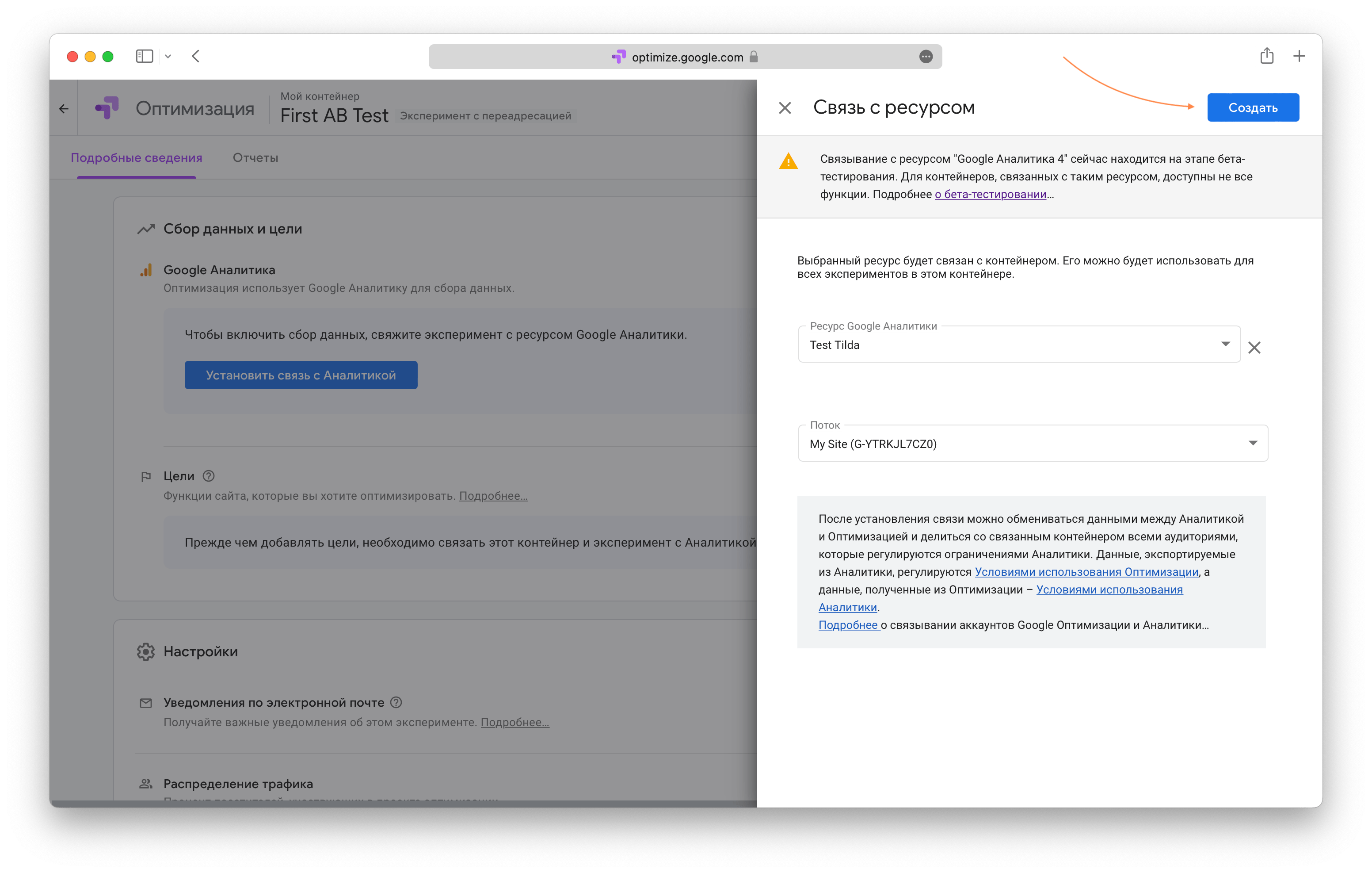Follow the Подробнее link about linking accounts

point(848,624)
